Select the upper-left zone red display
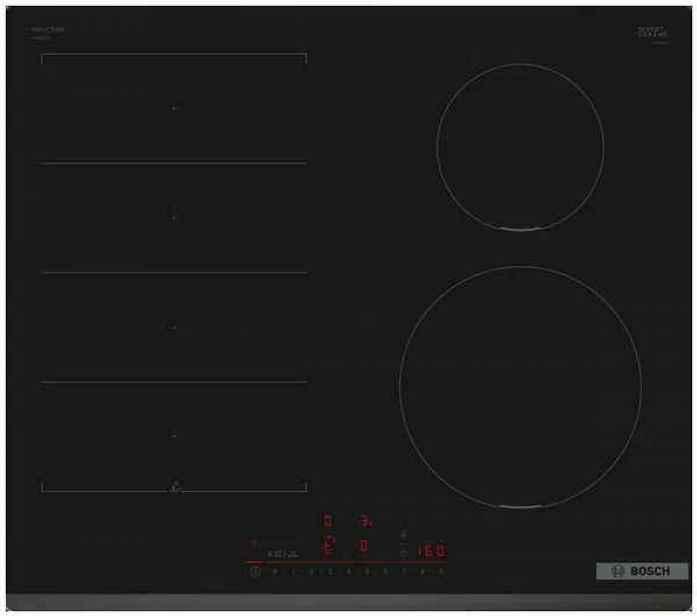Viewport: 697px width, 616px height. coord(327,521)
